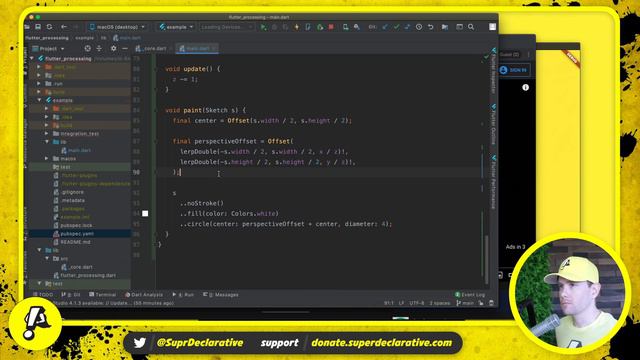The image size is (640, 360).
Task: Expand the integration_test folder
Action: click(47, 133)
